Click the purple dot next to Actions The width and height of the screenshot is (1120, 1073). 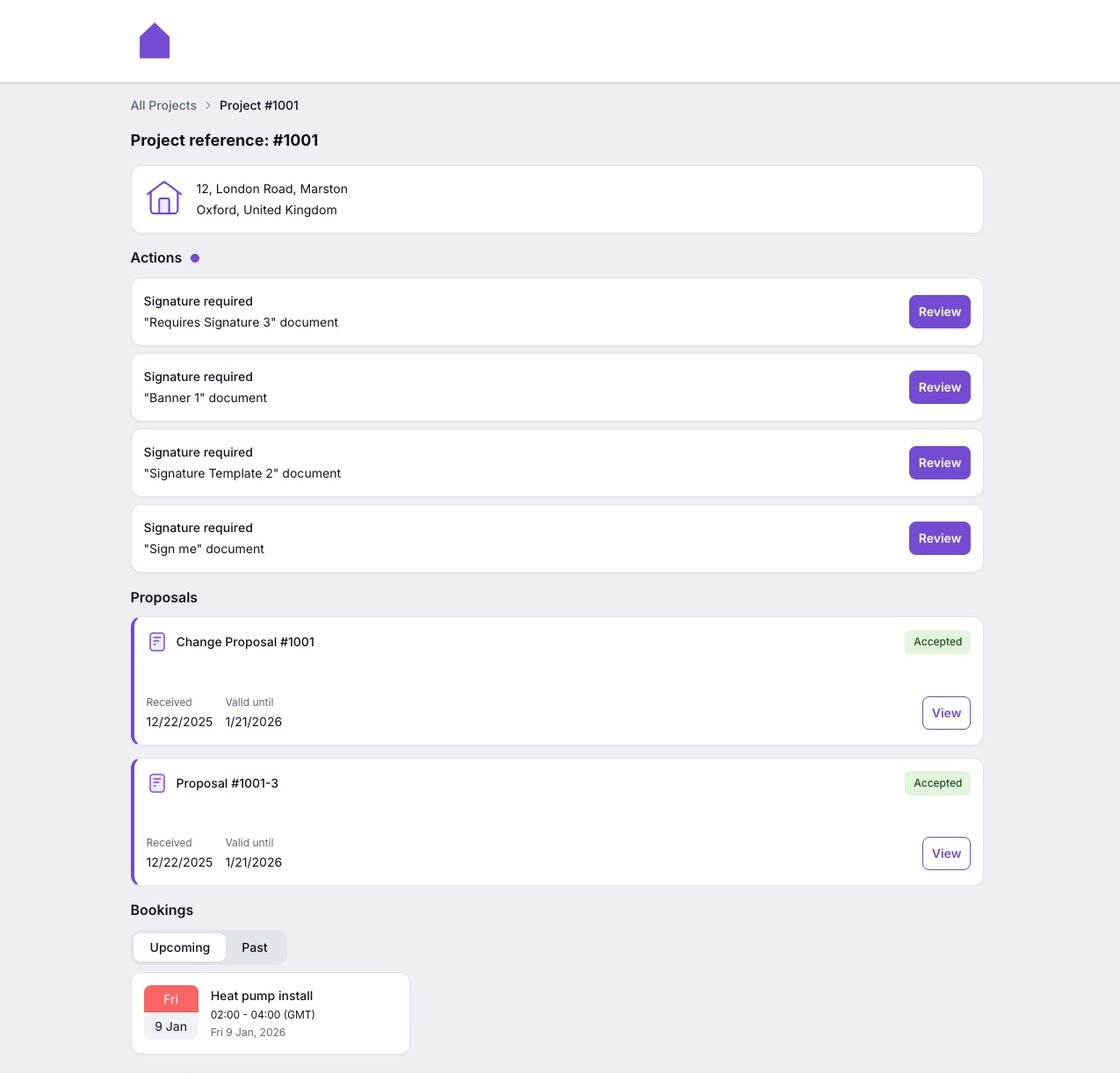click(x=195, y=258)
